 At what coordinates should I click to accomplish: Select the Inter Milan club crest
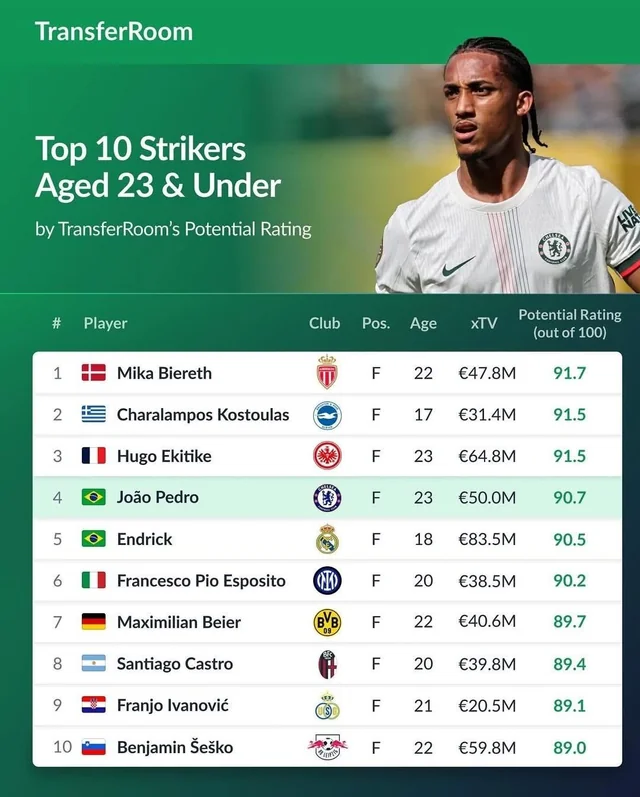pos(327,580)
